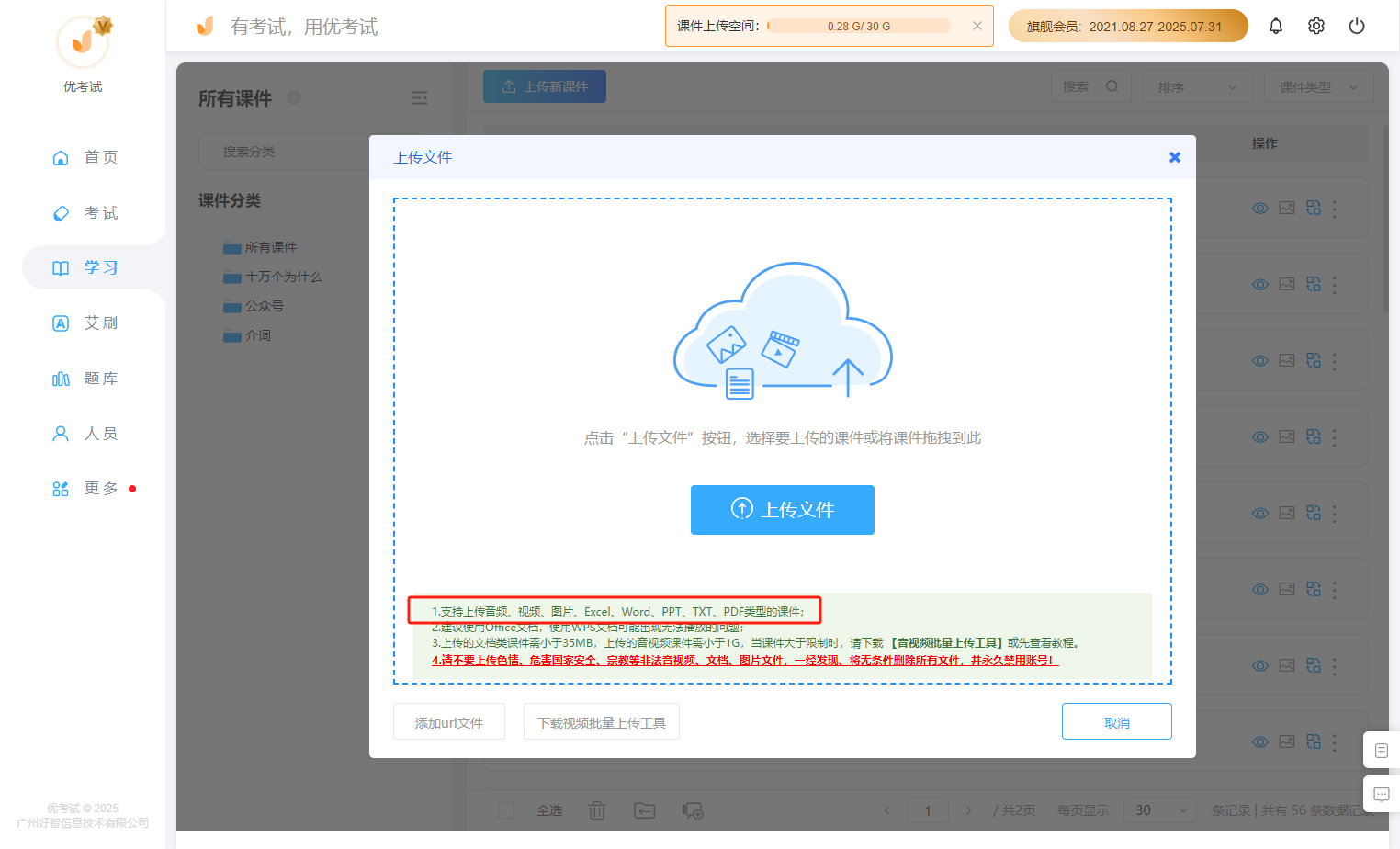Toggle the last row eye preview icon
The width and height of the screenshot is (1400, 849).
[x=1260, y=741]
